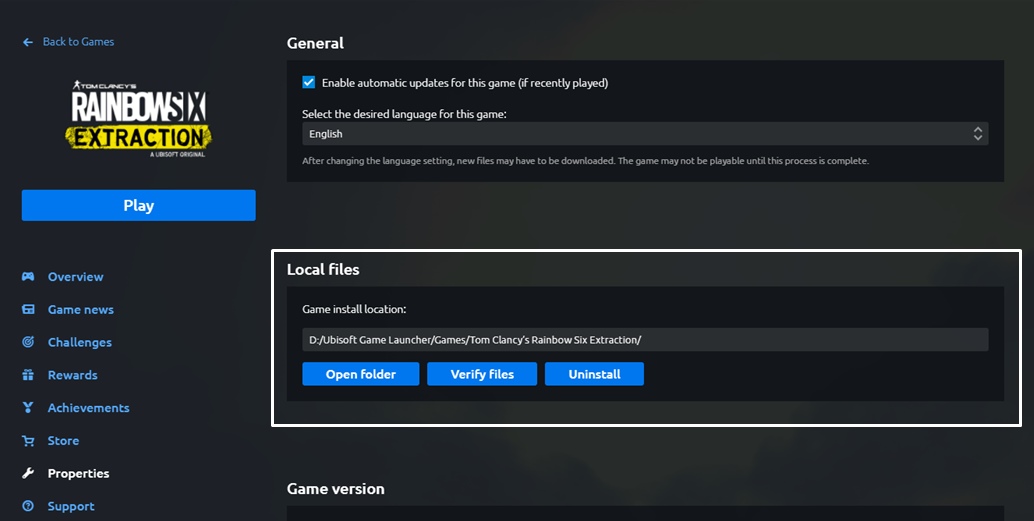The height and width of the screenshot is (521, 1034).
Task: Open the Store section
Action: pyautogui.click(x=63, y=441)
